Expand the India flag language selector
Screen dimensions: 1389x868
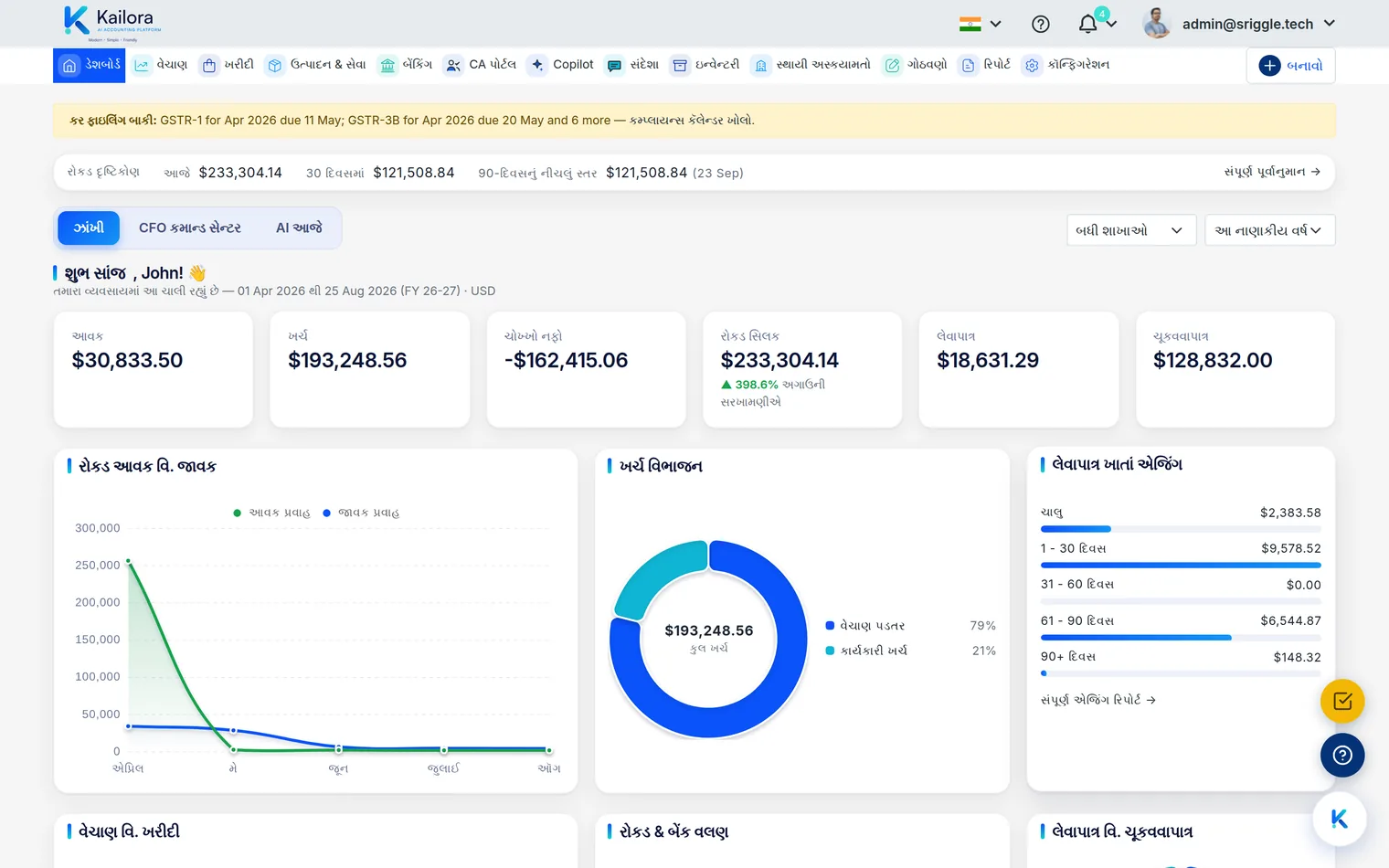click(981, 24)
